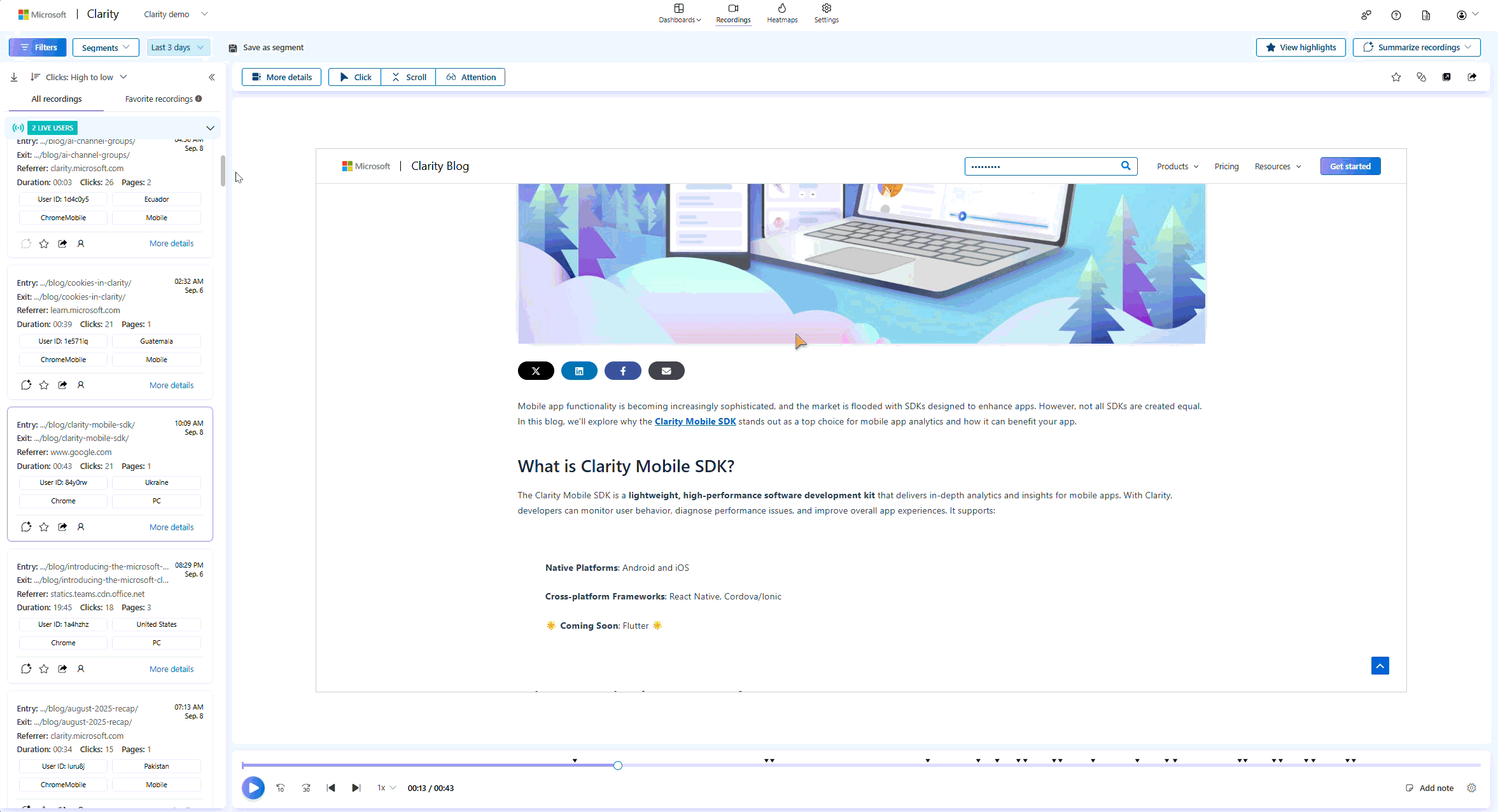Go to the Recordings tab

(x=733, y=13)
